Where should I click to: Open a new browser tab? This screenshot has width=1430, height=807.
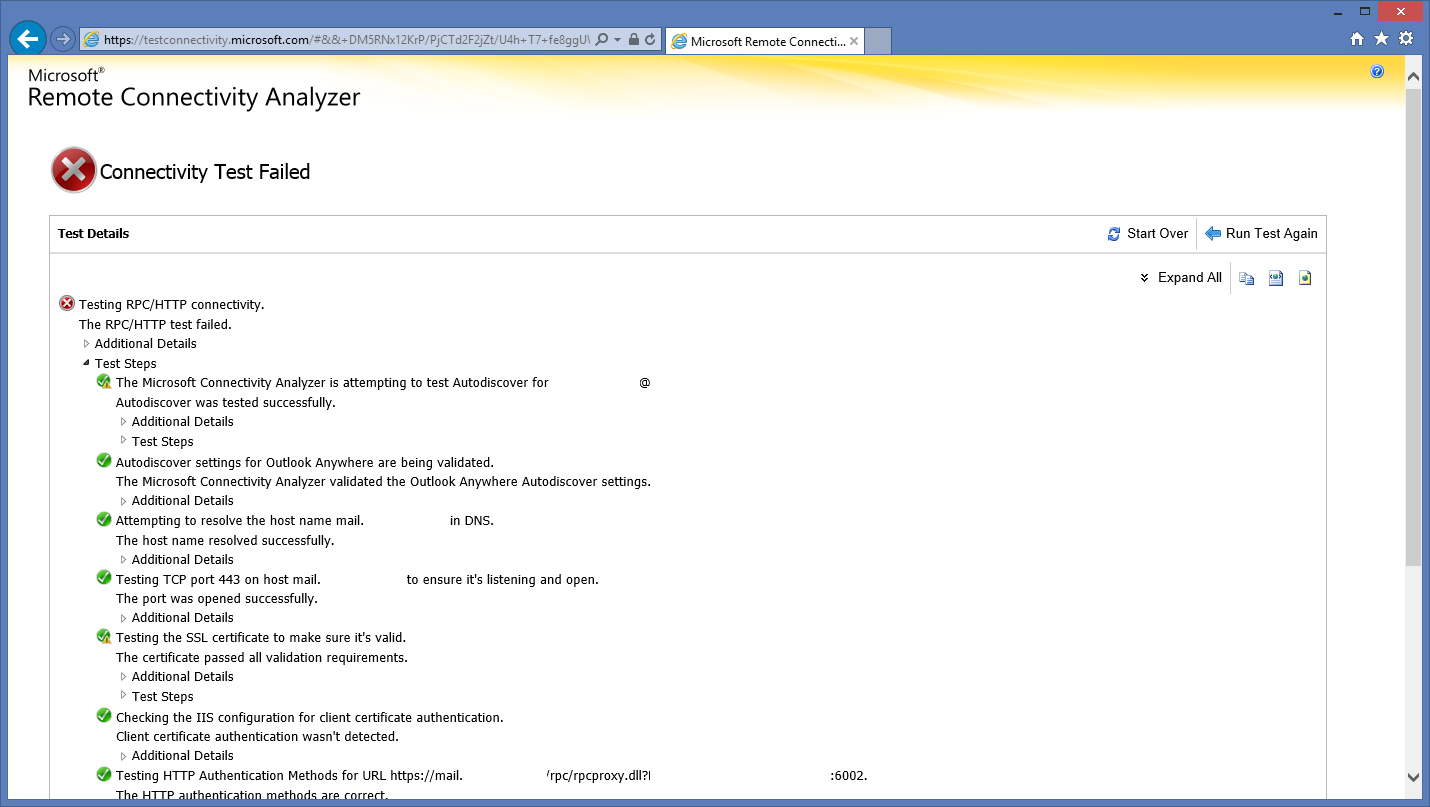pos(877,41)
